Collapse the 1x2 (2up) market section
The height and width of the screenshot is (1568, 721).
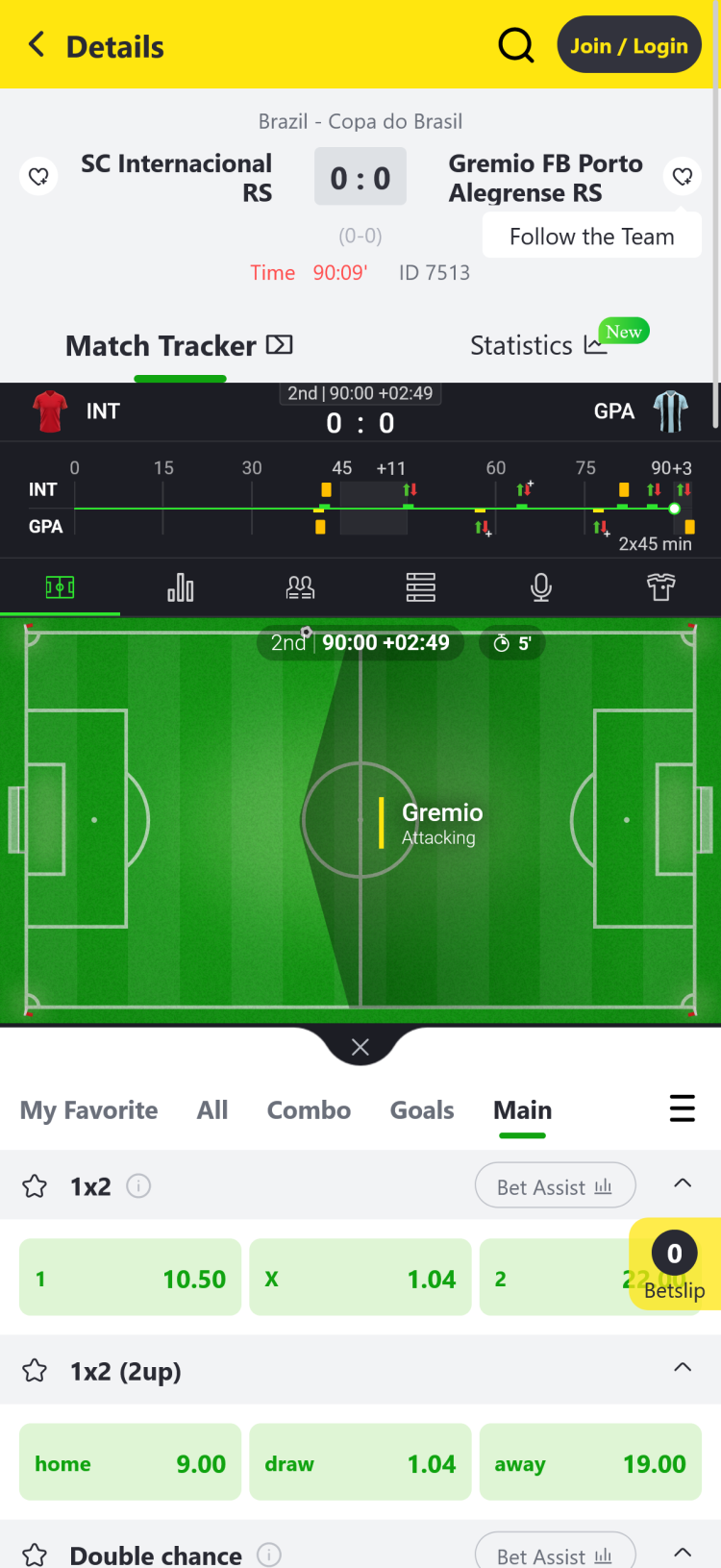pos(683,1368)
